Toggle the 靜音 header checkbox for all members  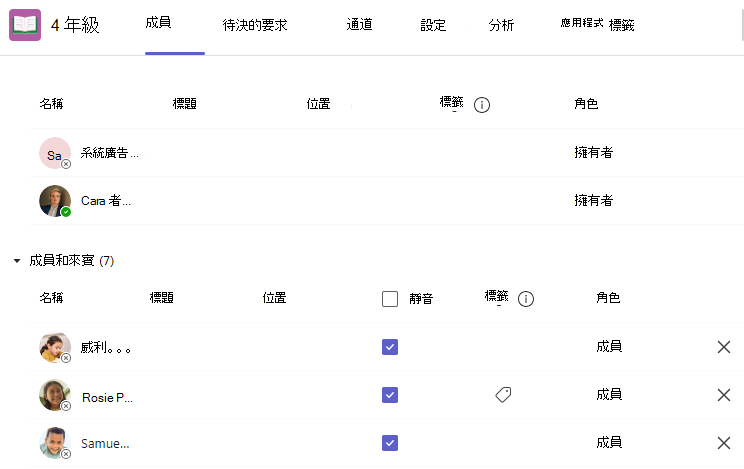tap(390, 299)
